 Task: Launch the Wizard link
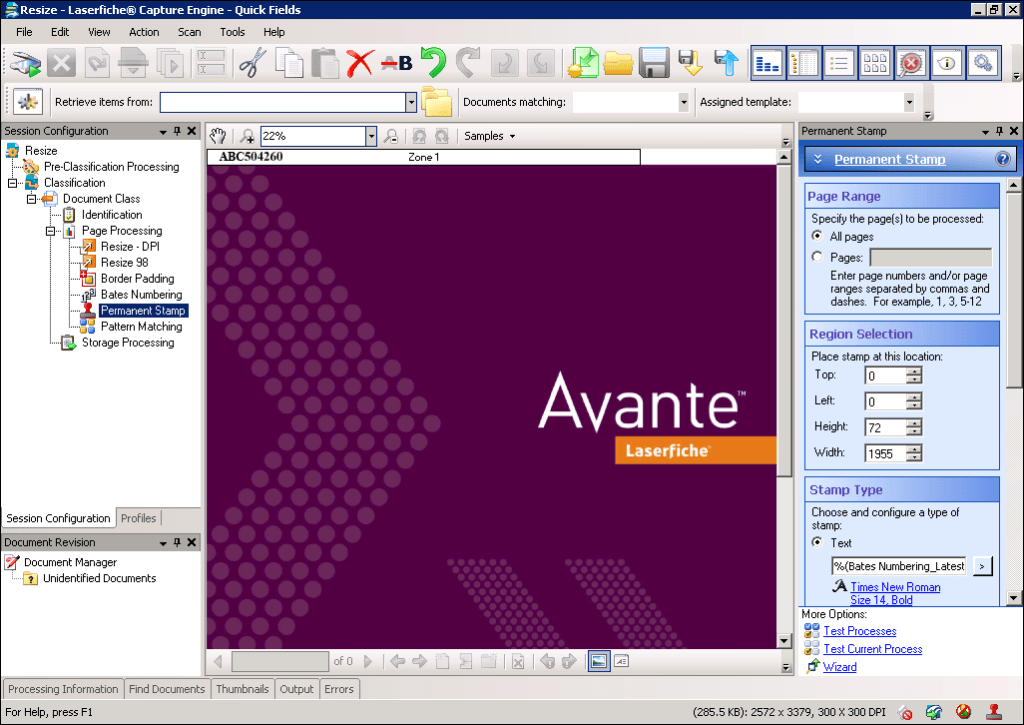(x=840, y=667)
